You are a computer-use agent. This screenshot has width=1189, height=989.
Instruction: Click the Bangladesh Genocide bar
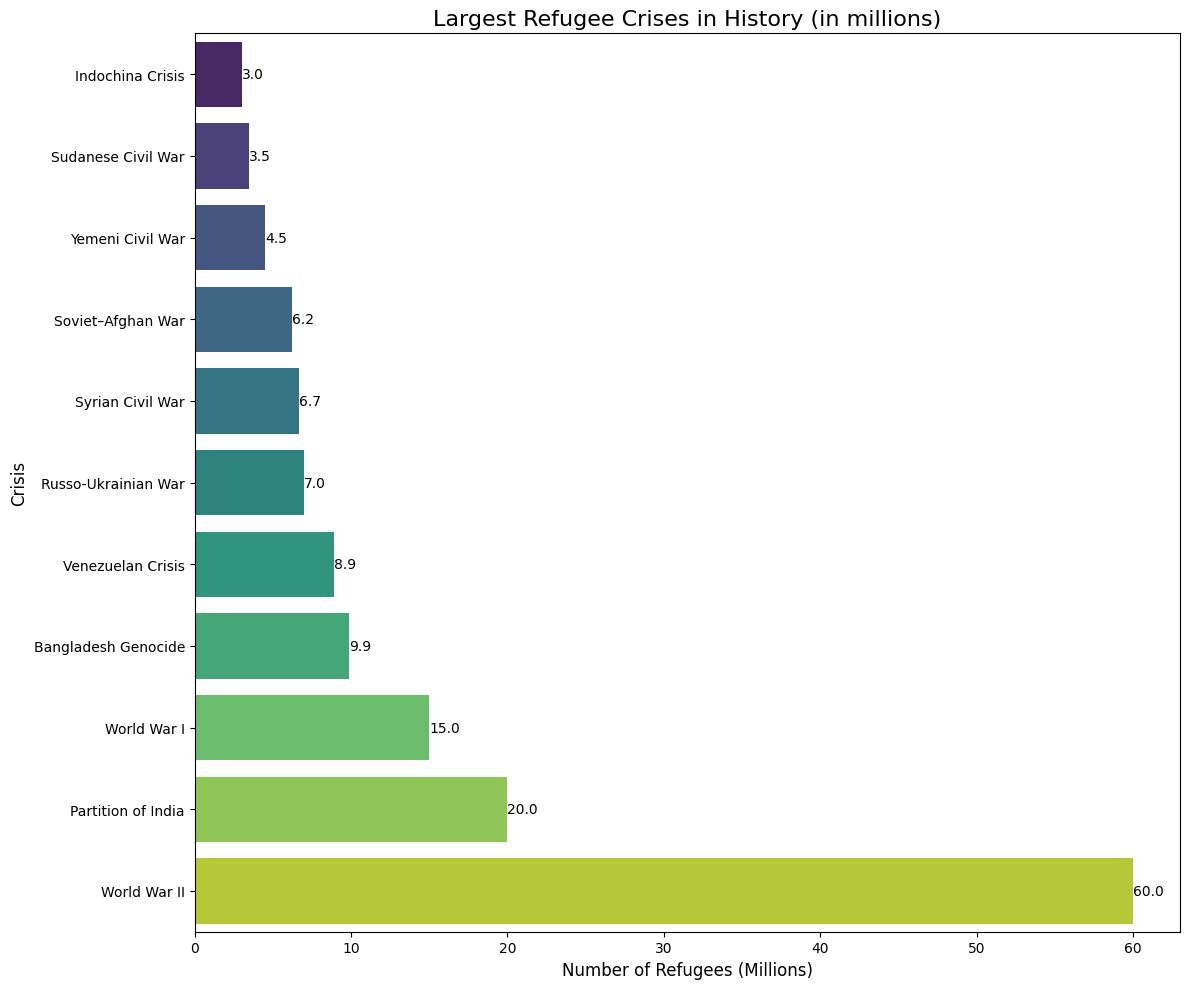pos(271,646)
